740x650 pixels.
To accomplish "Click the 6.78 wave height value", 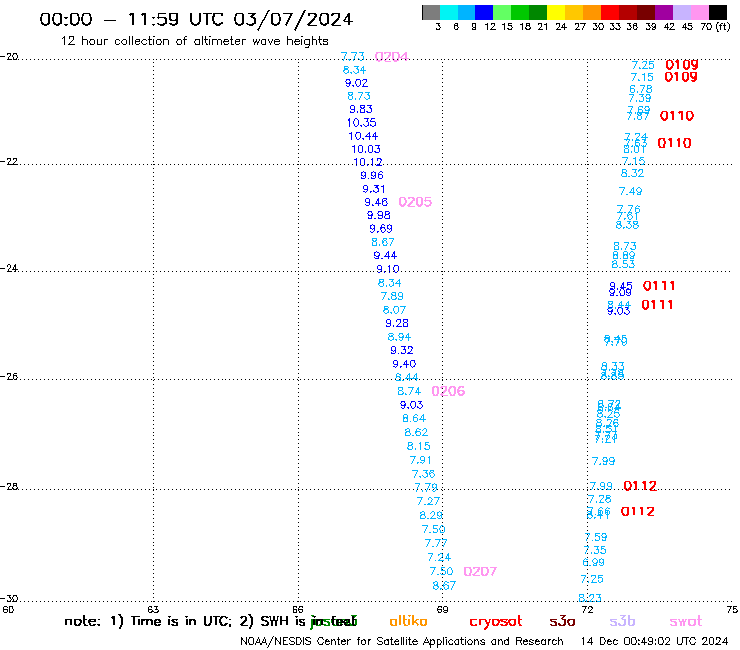I will tap(641, 89).
